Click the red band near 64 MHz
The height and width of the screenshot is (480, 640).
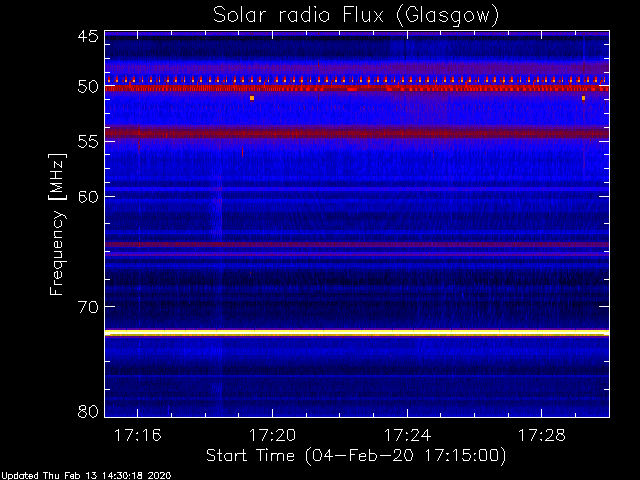[357, 244]
